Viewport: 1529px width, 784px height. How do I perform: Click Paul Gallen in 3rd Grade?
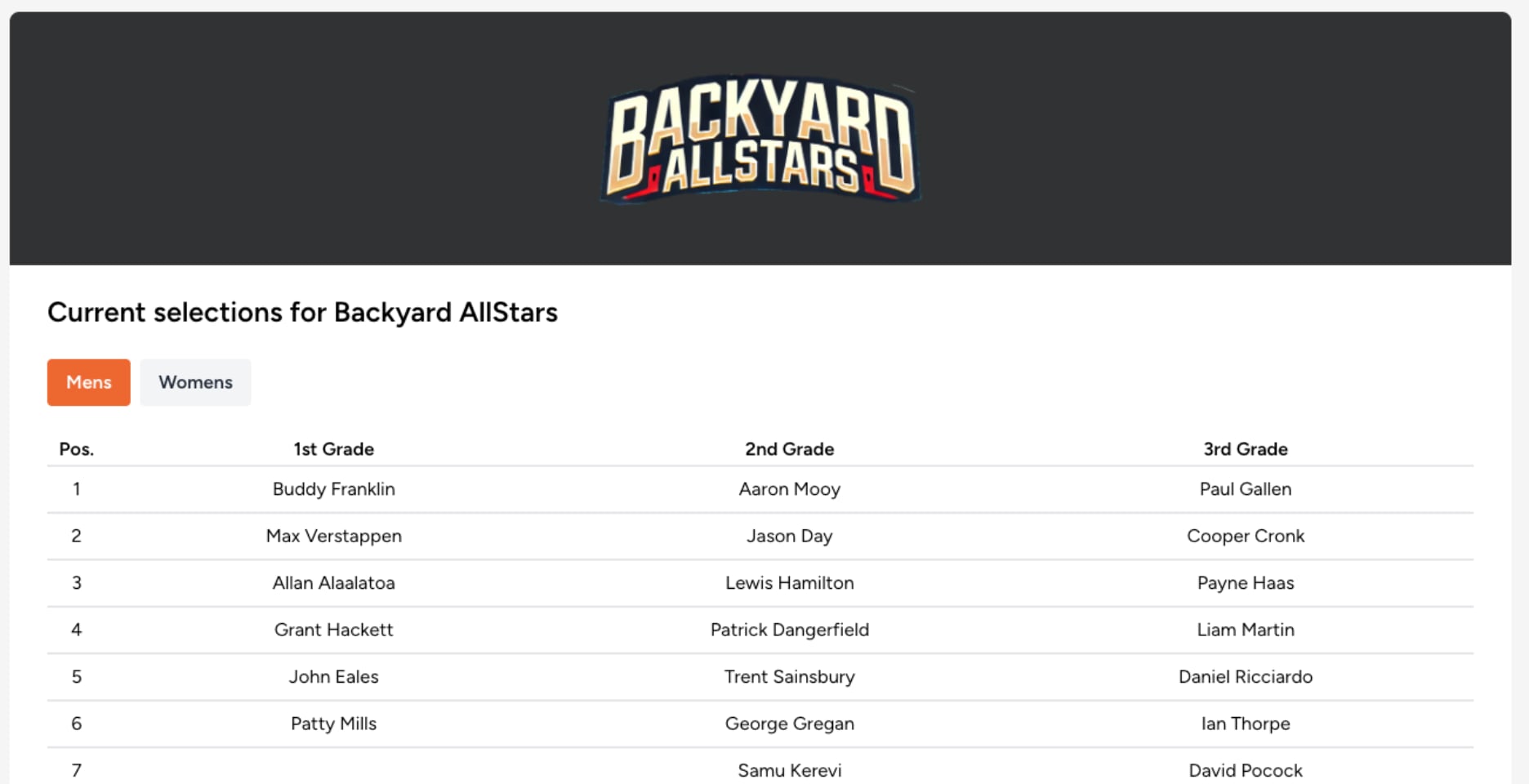(1245, 489)
